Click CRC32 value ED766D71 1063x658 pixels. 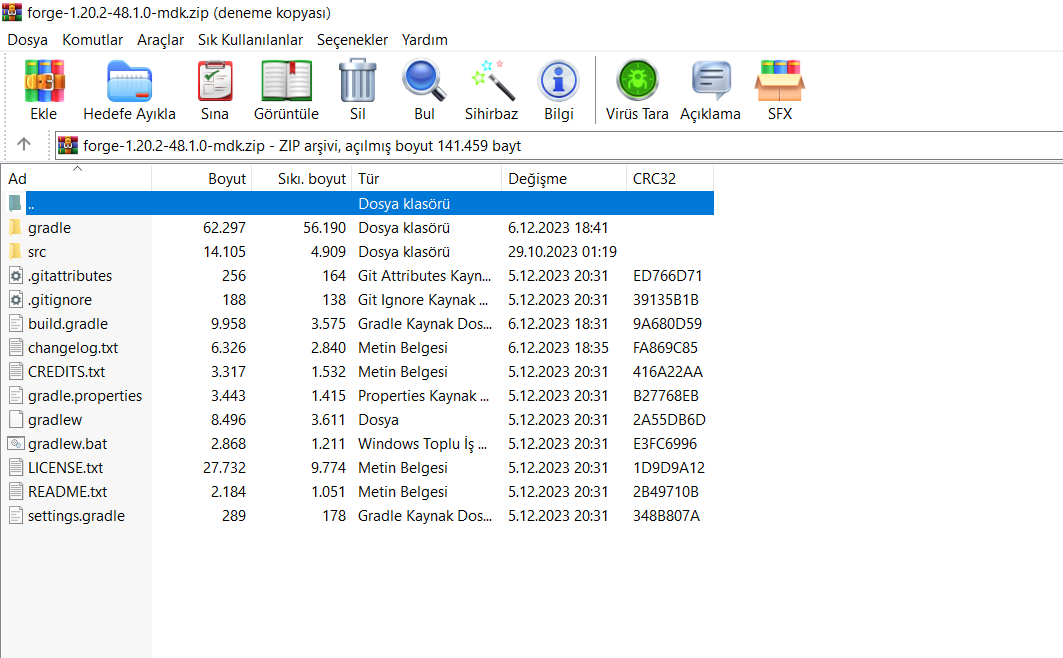point(667,276)
